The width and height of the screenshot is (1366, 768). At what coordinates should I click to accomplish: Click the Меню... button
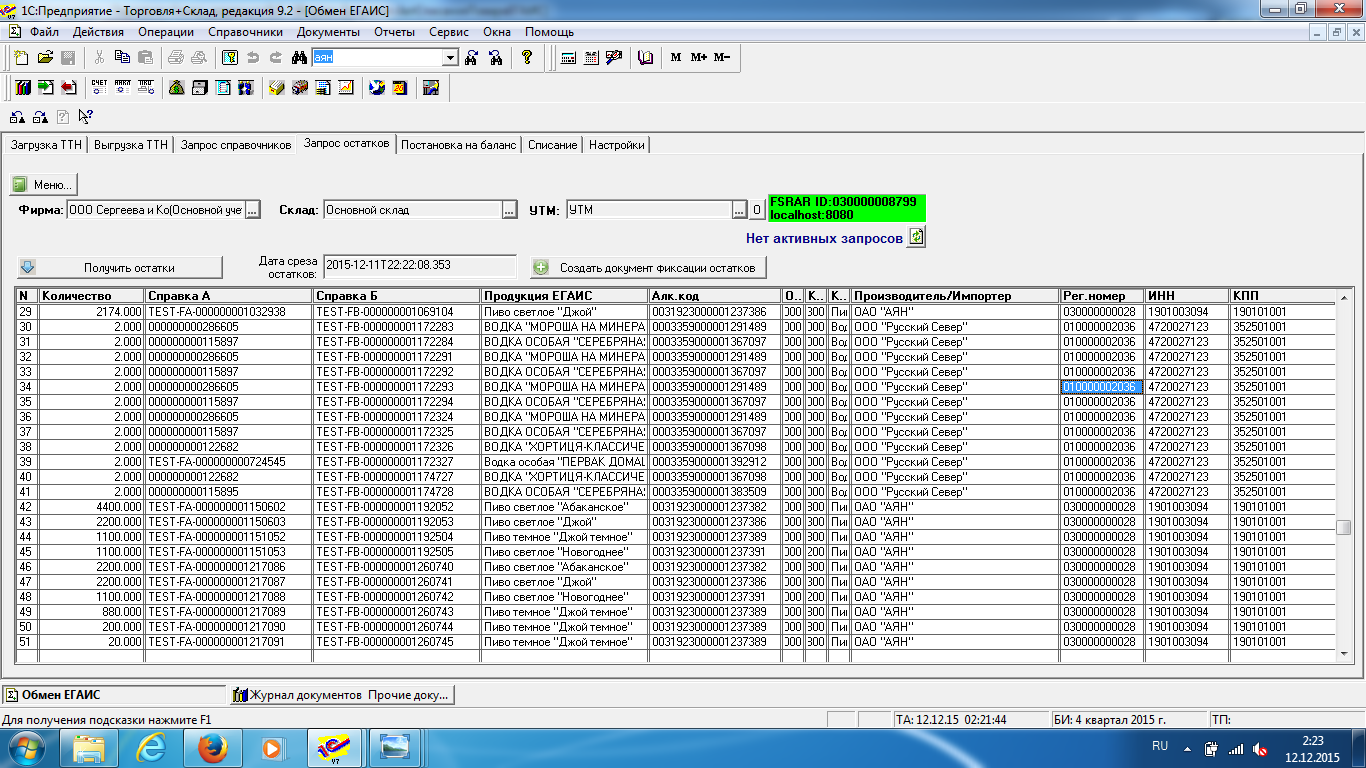click(44, 185)
